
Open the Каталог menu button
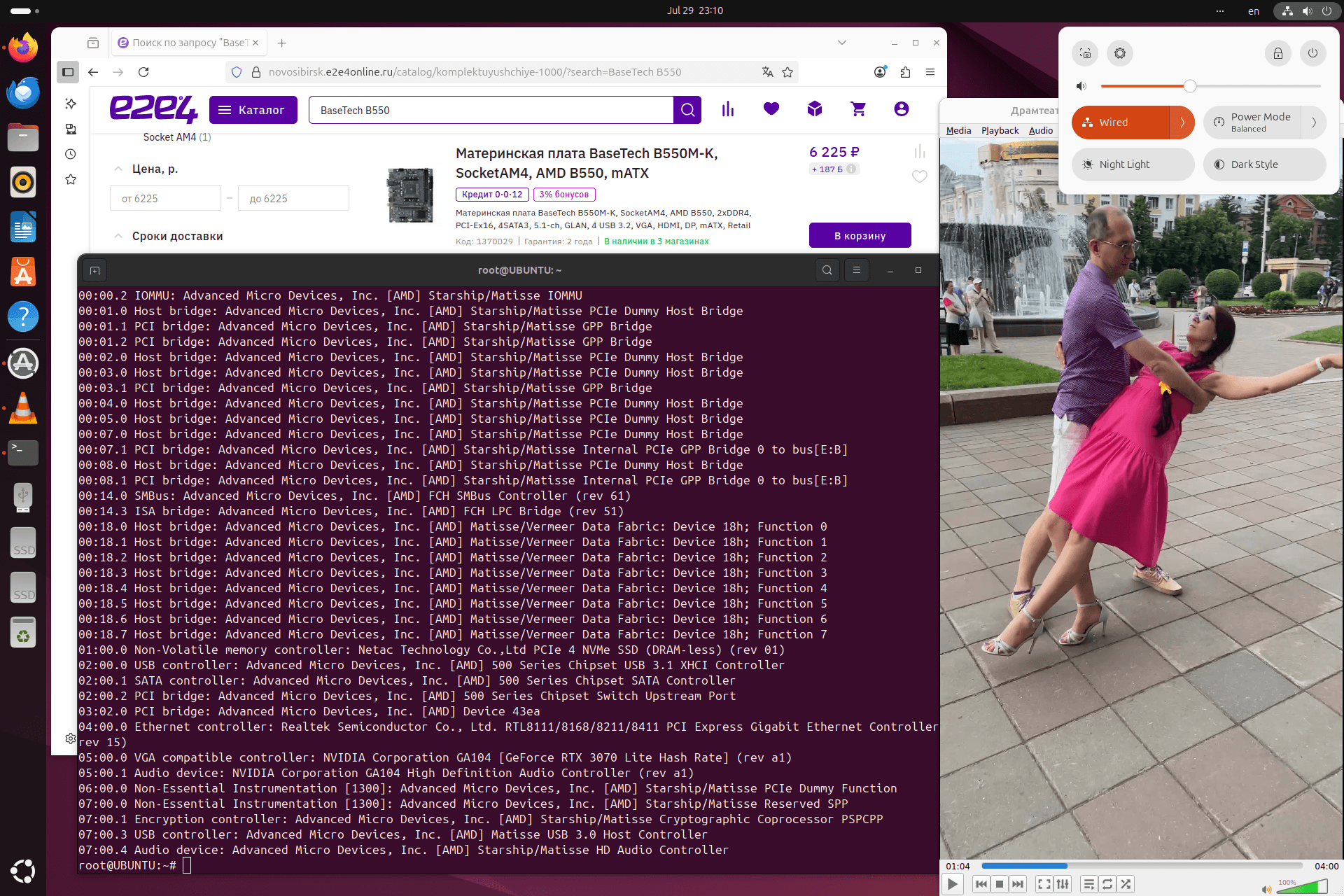[253, 110]
